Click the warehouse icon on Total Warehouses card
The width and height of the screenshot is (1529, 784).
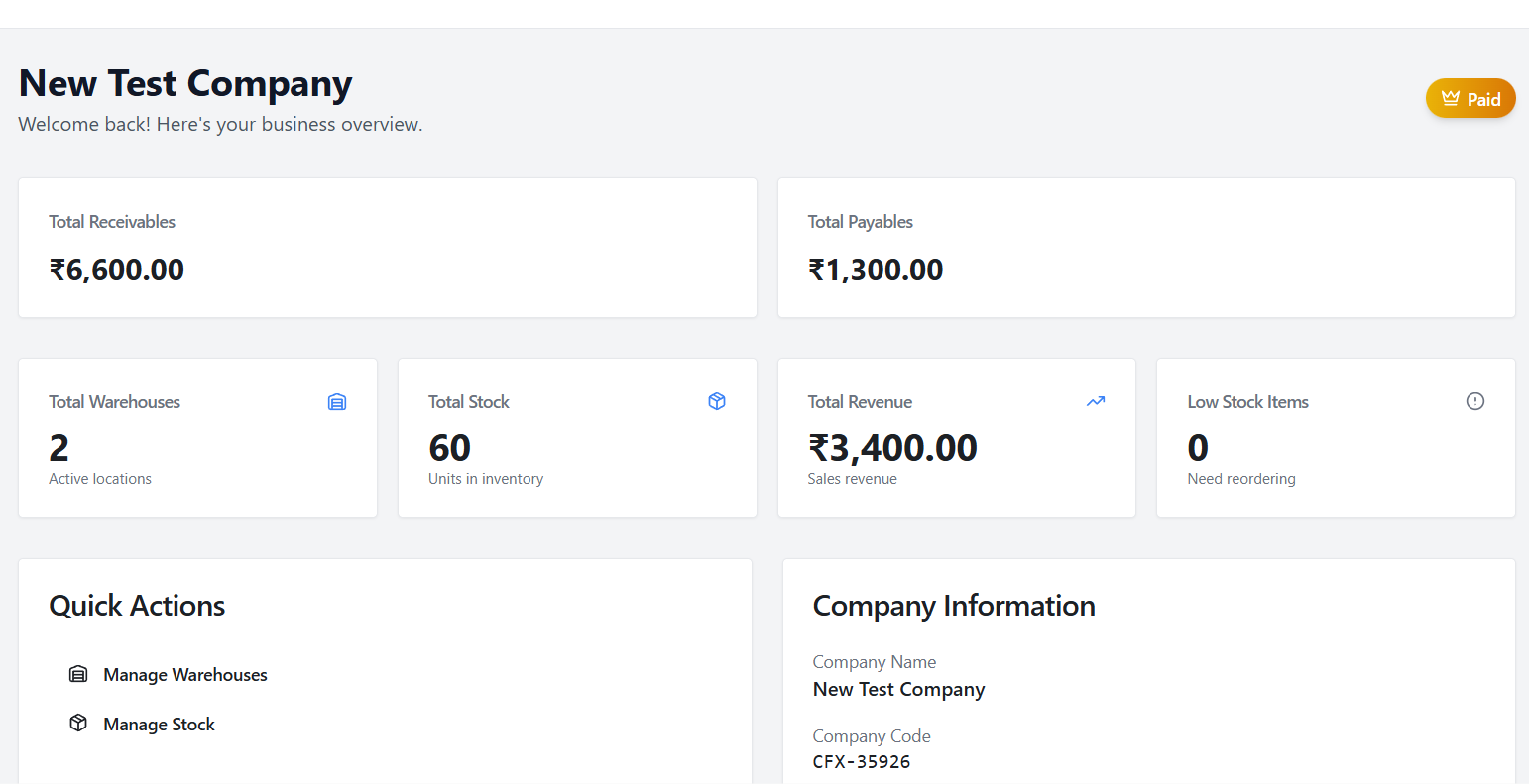coord(337,401)
